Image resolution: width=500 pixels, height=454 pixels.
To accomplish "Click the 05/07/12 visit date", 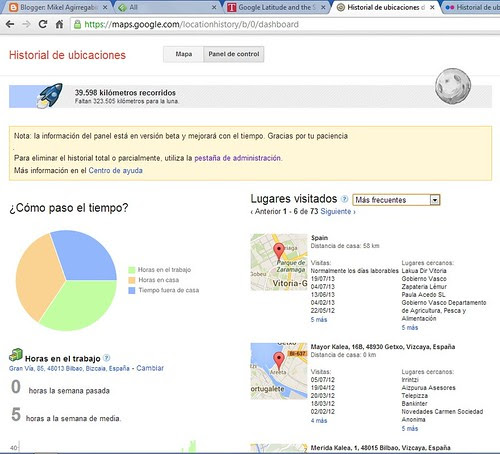I will [x=322, y=379].
